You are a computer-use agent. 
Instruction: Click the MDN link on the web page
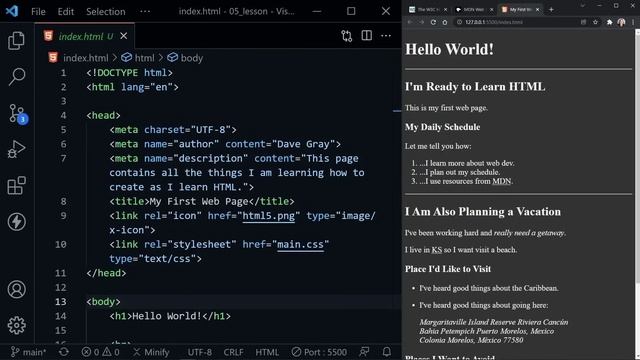click(x=502, y=181)
